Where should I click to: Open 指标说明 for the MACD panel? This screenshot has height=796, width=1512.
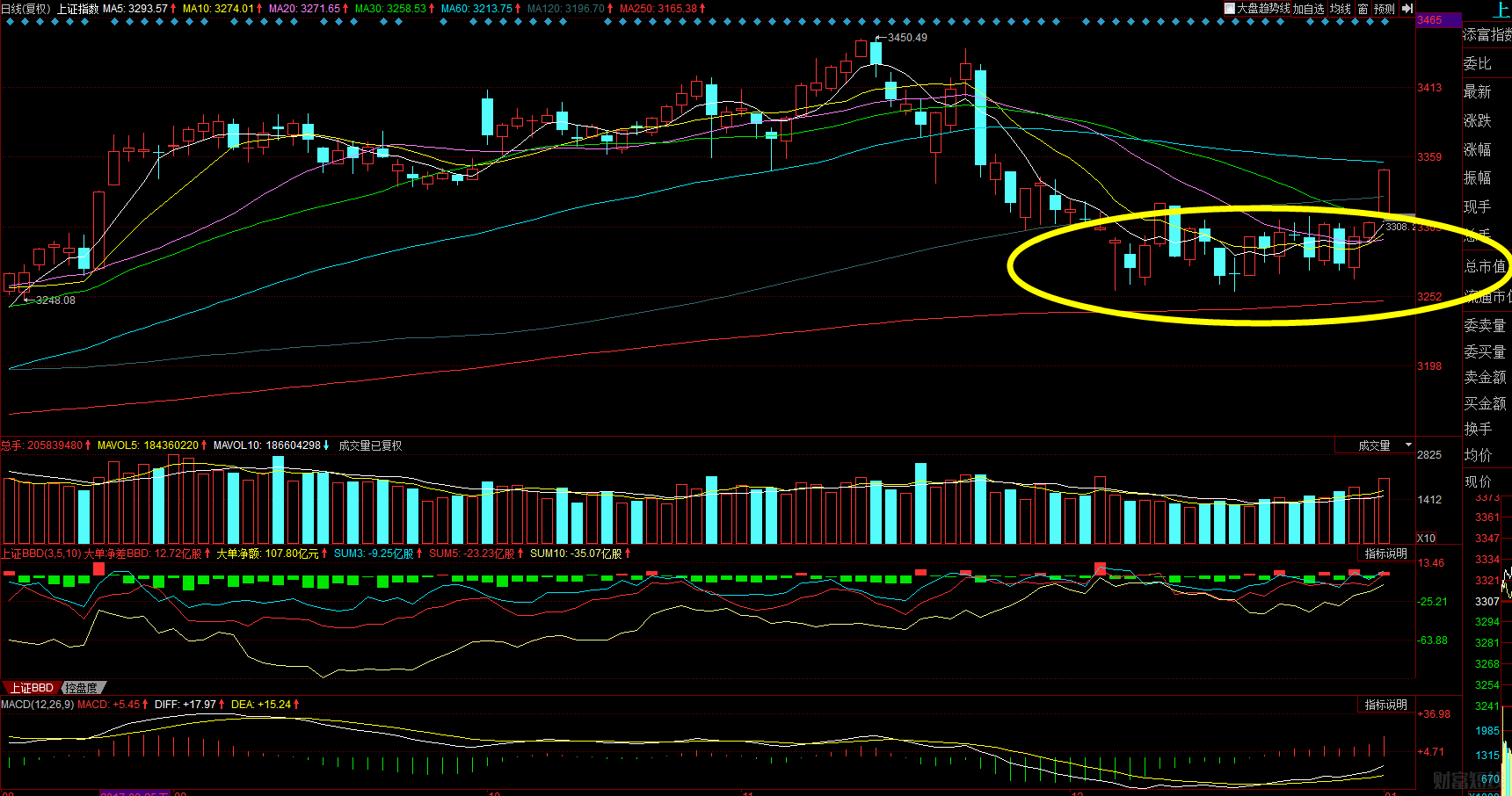(1386, 705)
